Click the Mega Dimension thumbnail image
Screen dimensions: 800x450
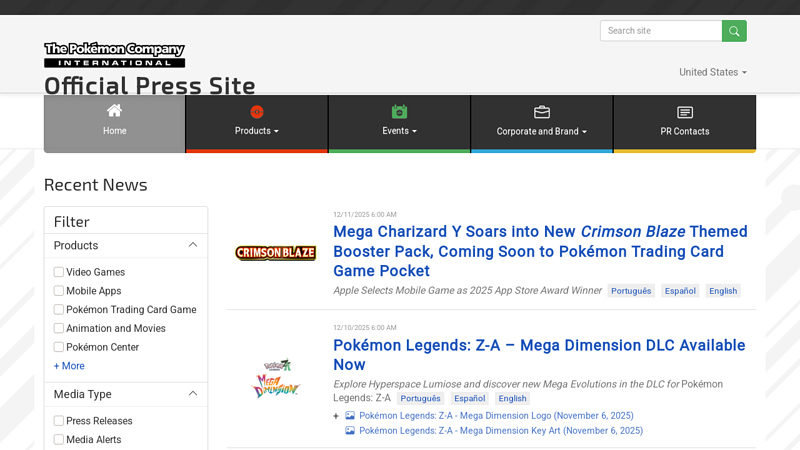click(276, 378)
